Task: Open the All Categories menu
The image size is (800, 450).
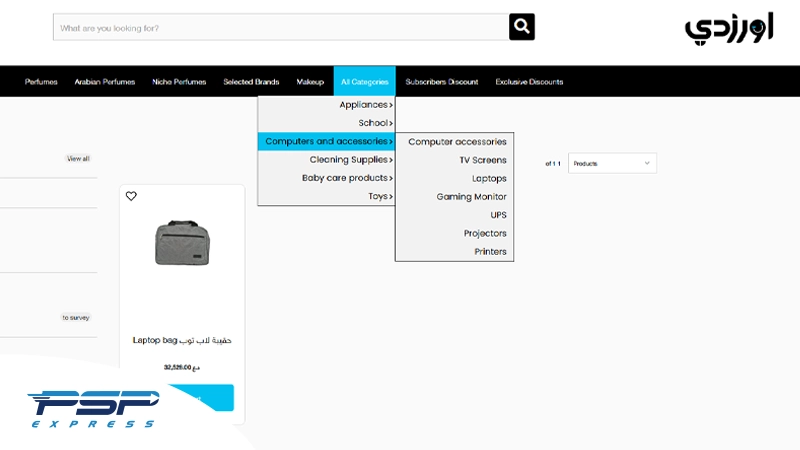Action: tap(365, 82)
